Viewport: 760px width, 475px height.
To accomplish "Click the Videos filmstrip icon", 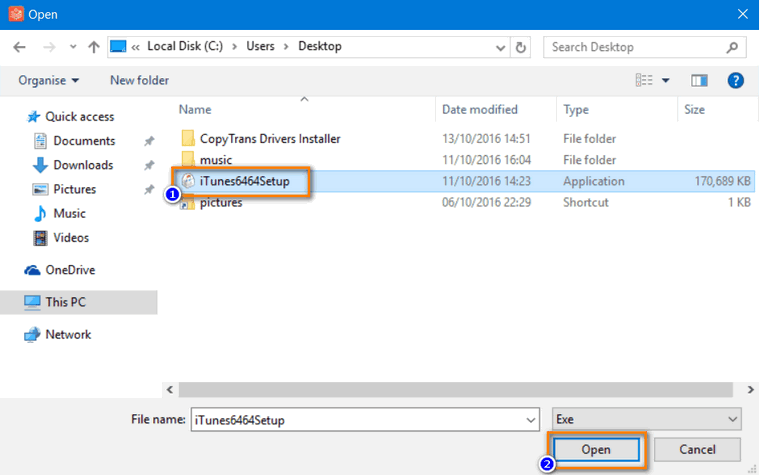I will [40, 238].
